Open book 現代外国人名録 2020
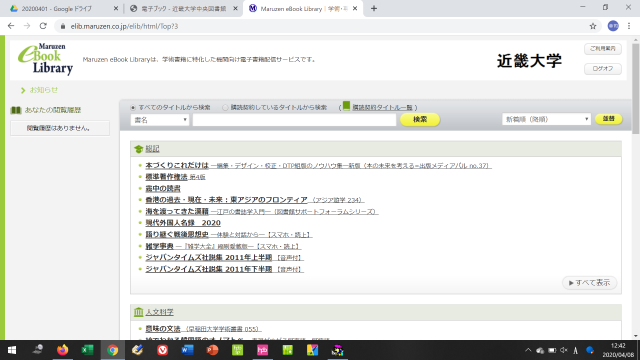Image resolution: width=640 pixels, height=360 pixels. coord(183,223)
